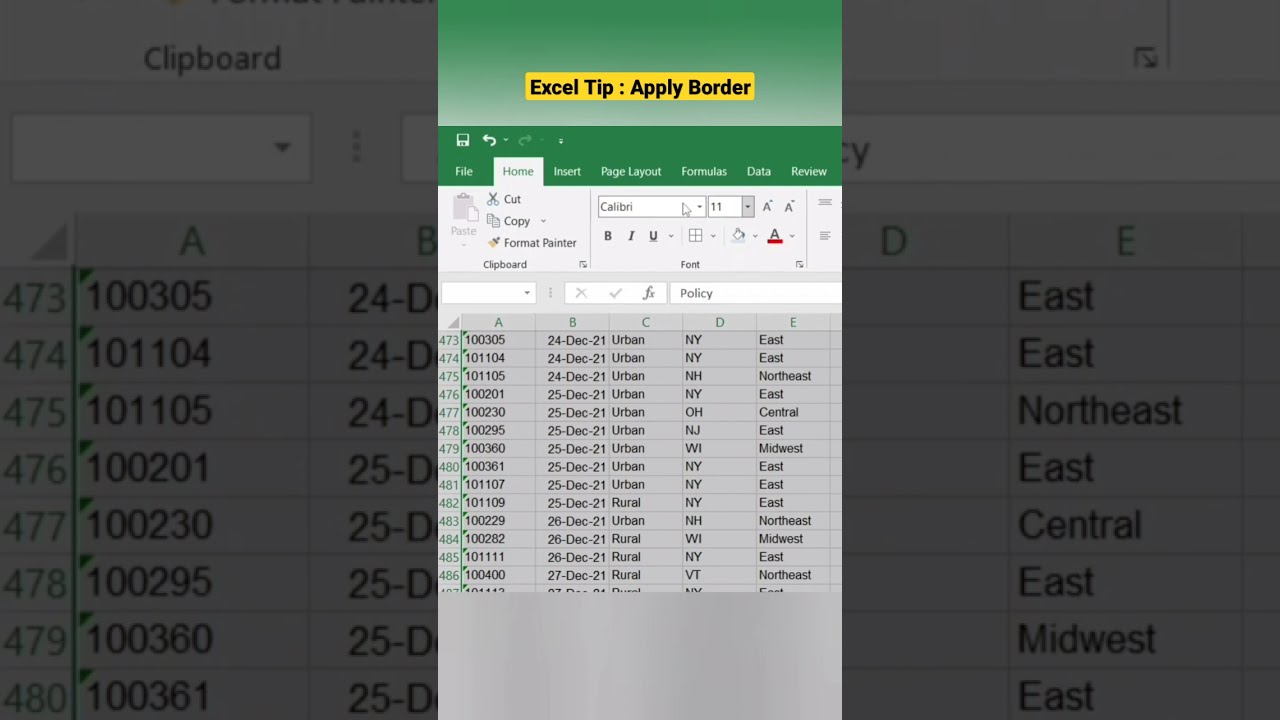Image resolution: width=1280 pixels, height=720 pixels.
Task: Select the Northeast cell in row 486
Action: pos(793,575)
